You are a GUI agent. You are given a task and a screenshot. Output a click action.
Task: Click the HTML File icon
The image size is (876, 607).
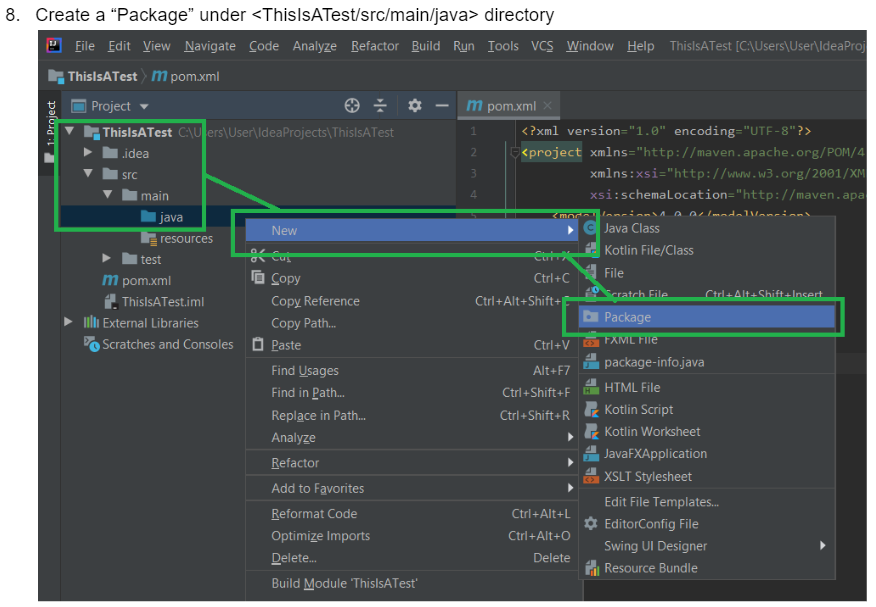pyautogui.click(x=591, y=387)
